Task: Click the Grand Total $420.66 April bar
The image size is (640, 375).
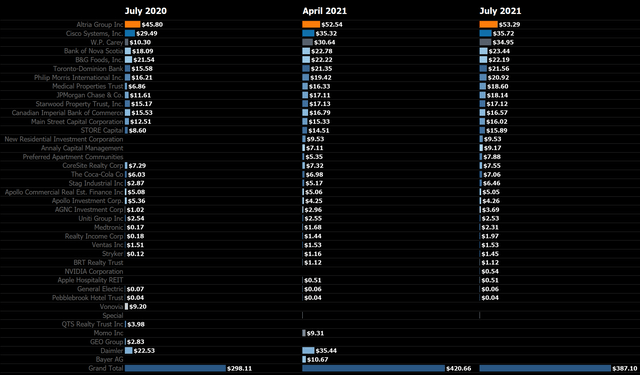Action: 373,368
